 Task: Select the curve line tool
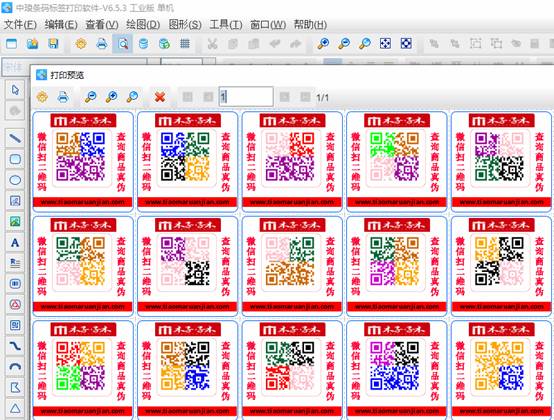point(15,346)
